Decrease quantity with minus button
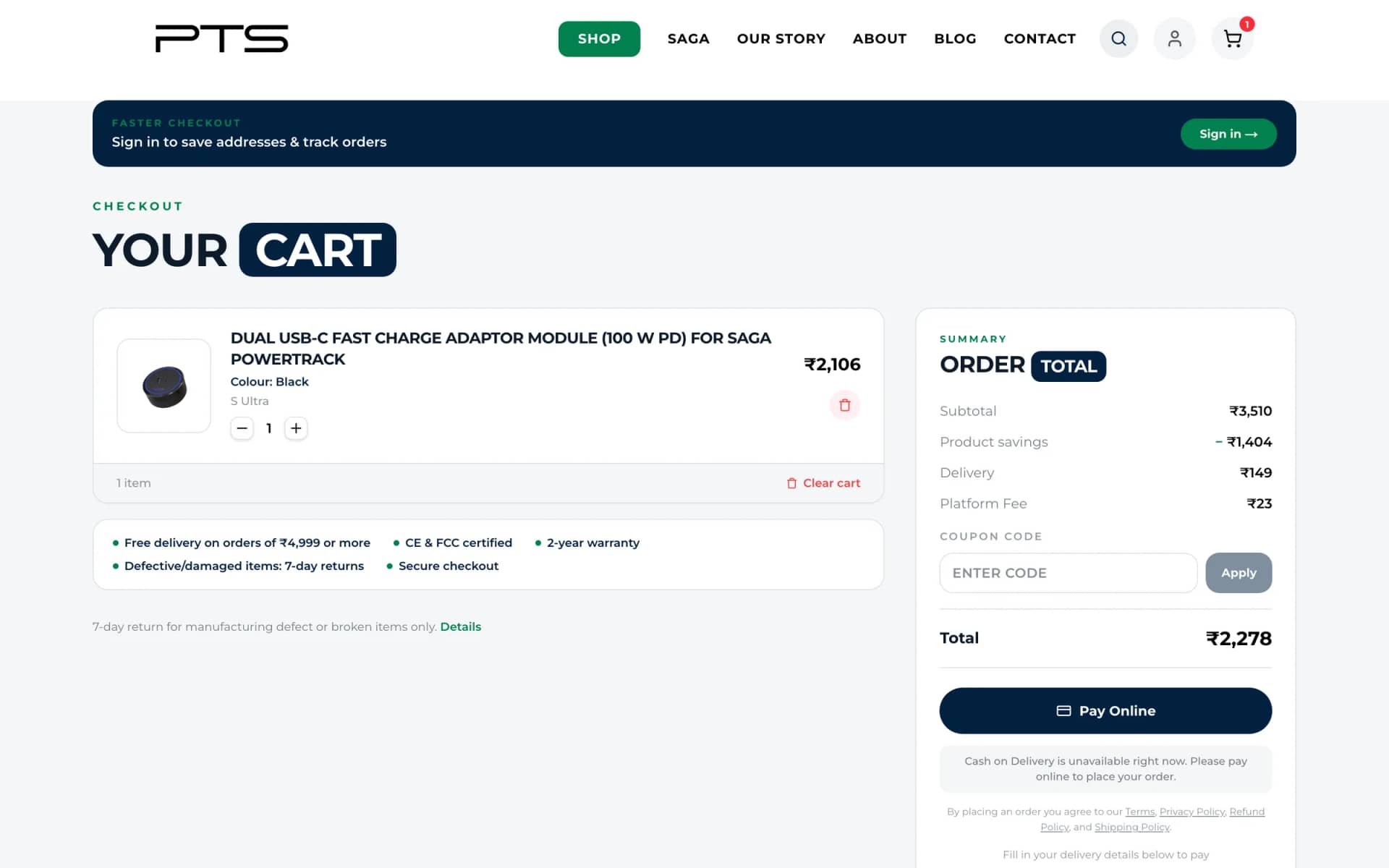Viewport: 1389px width, 868px height. (242, 428)
